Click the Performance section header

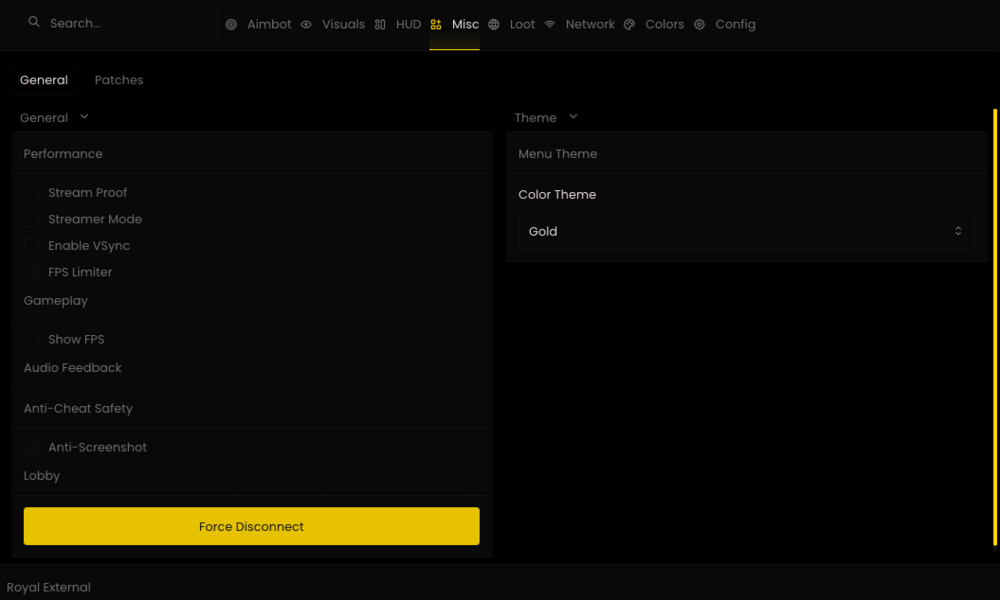(x=63, y=154)
